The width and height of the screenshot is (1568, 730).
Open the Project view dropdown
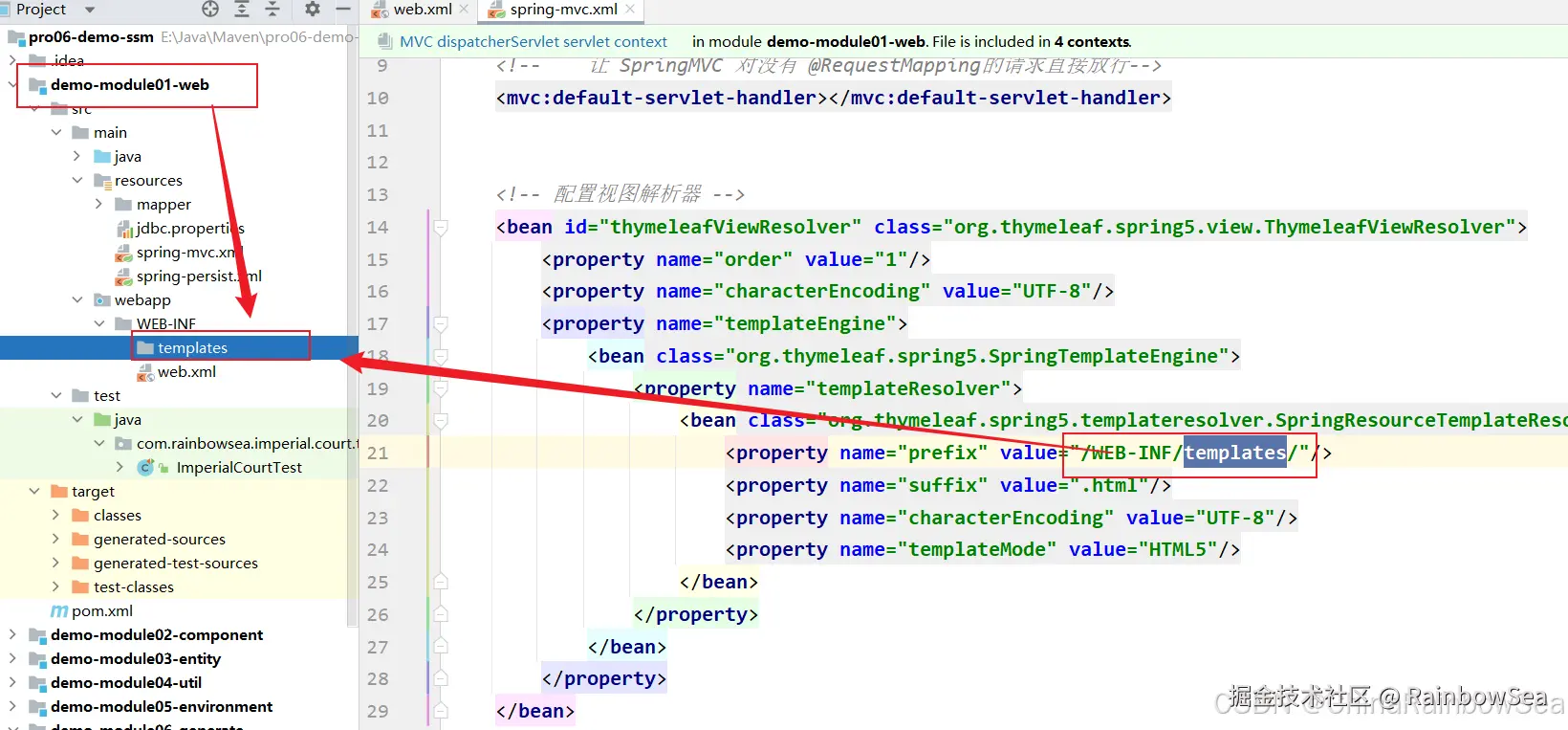[x=90, y=11]
